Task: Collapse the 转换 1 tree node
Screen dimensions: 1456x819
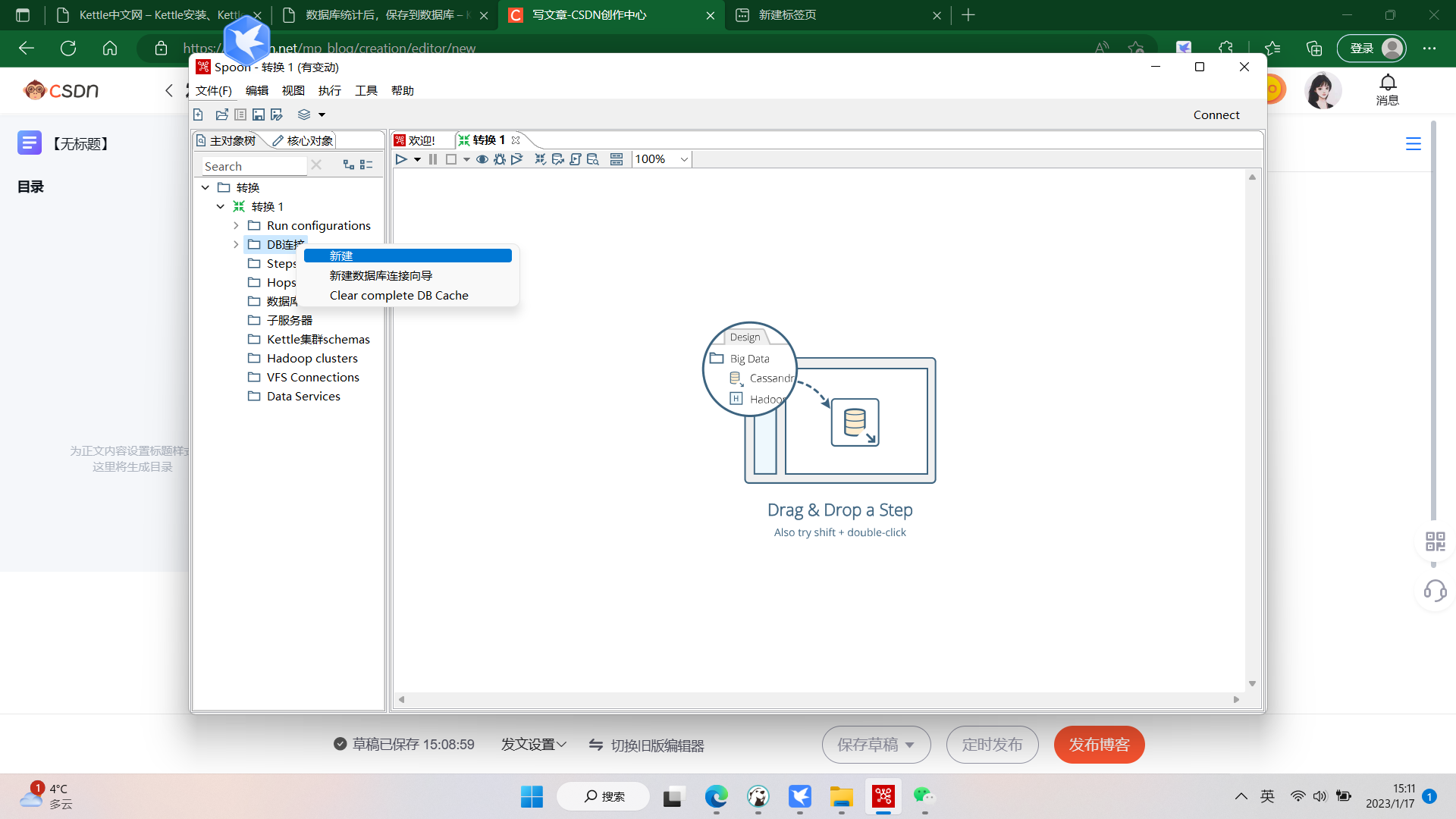Action: click(221, 206)
